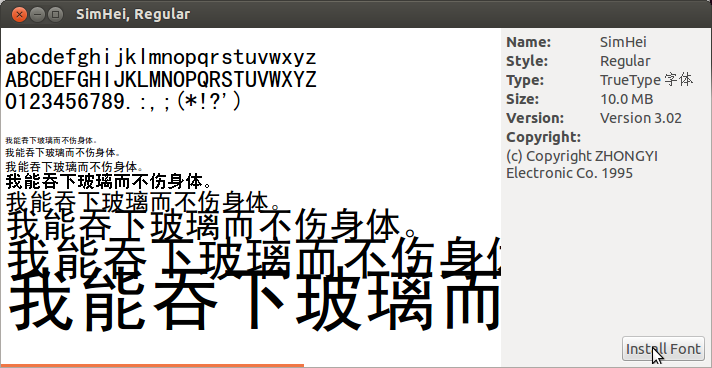Click the "SimHei, Regular" window title
The height and width of the screenshot is (368, 712).
pos(133,14)
